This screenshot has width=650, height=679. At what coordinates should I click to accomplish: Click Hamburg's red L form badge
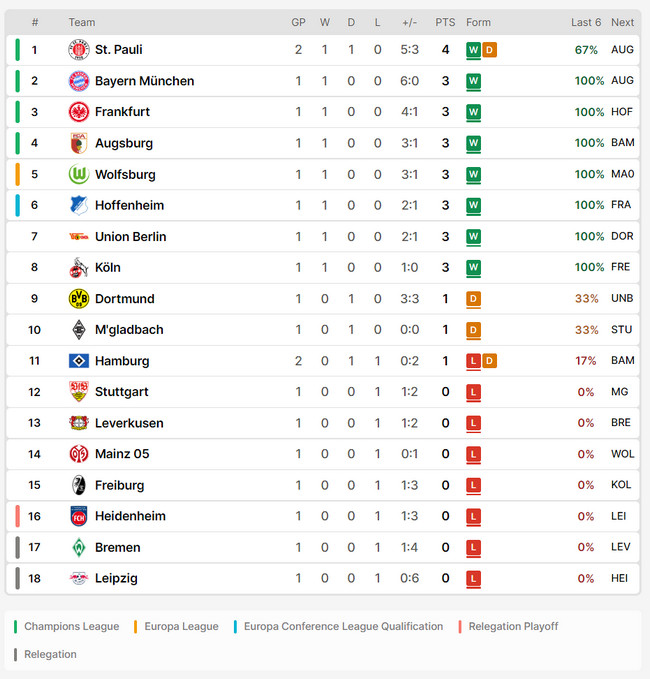coord(473,361)
